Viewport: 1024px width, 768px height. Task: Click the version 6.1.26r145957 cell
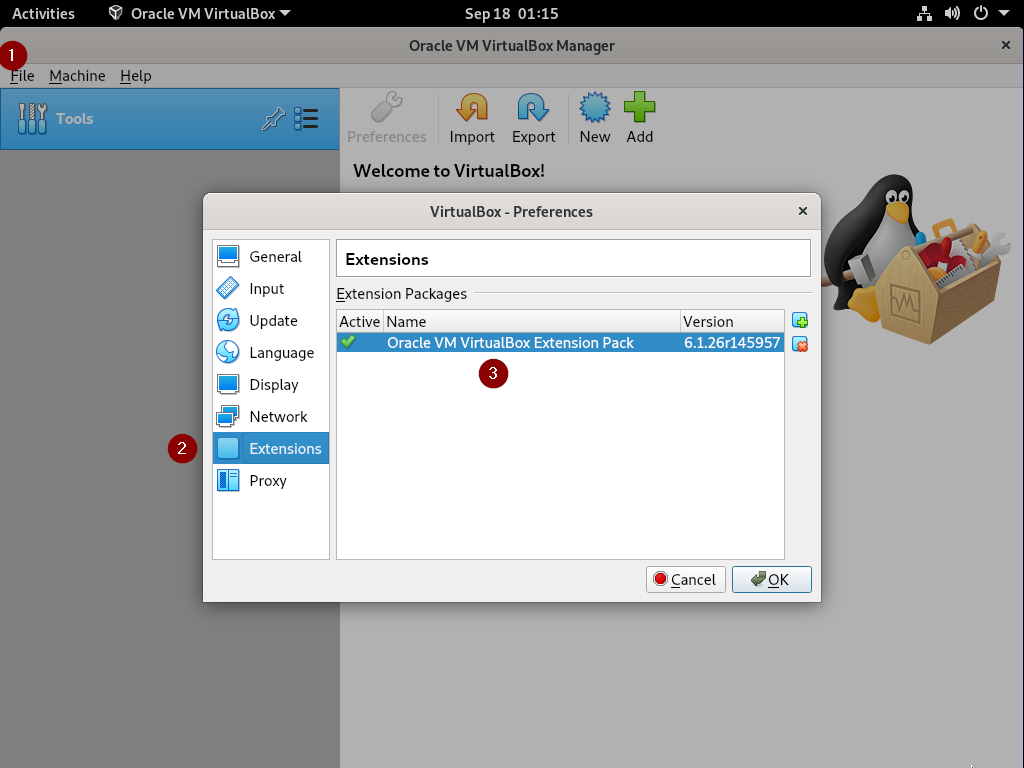pos(731,343)
